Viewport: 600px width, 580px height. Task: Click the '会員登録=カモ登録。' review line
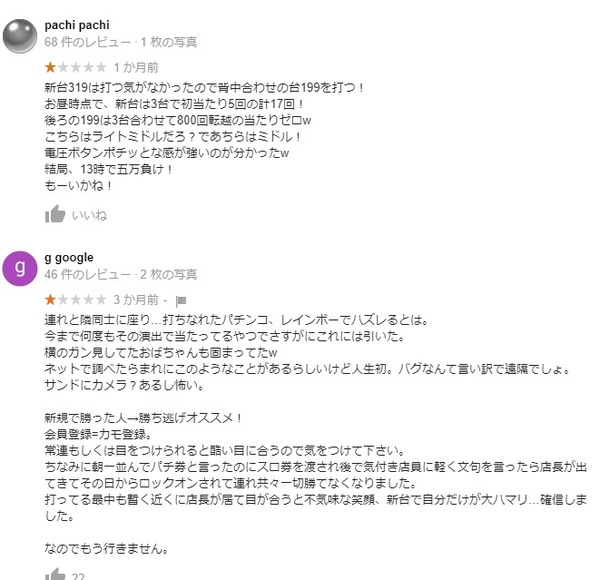click(x=98, y=434)
